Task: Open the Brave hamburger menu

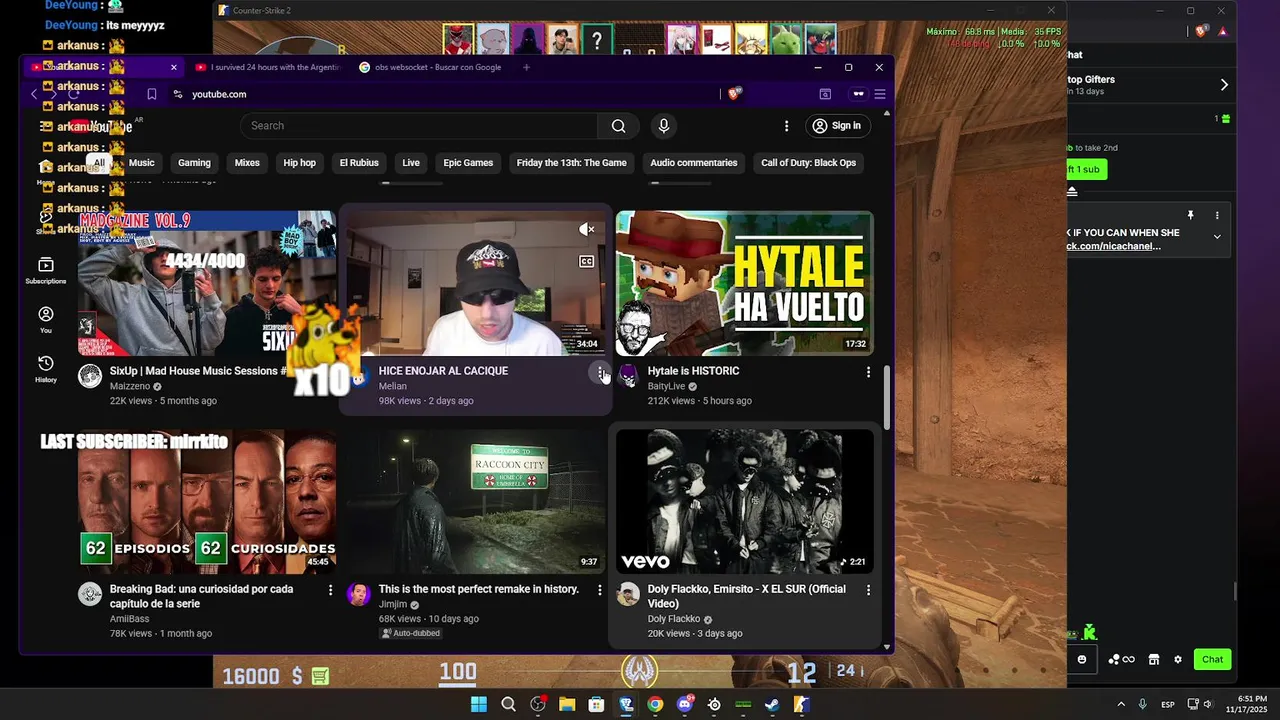Action: 880,94
